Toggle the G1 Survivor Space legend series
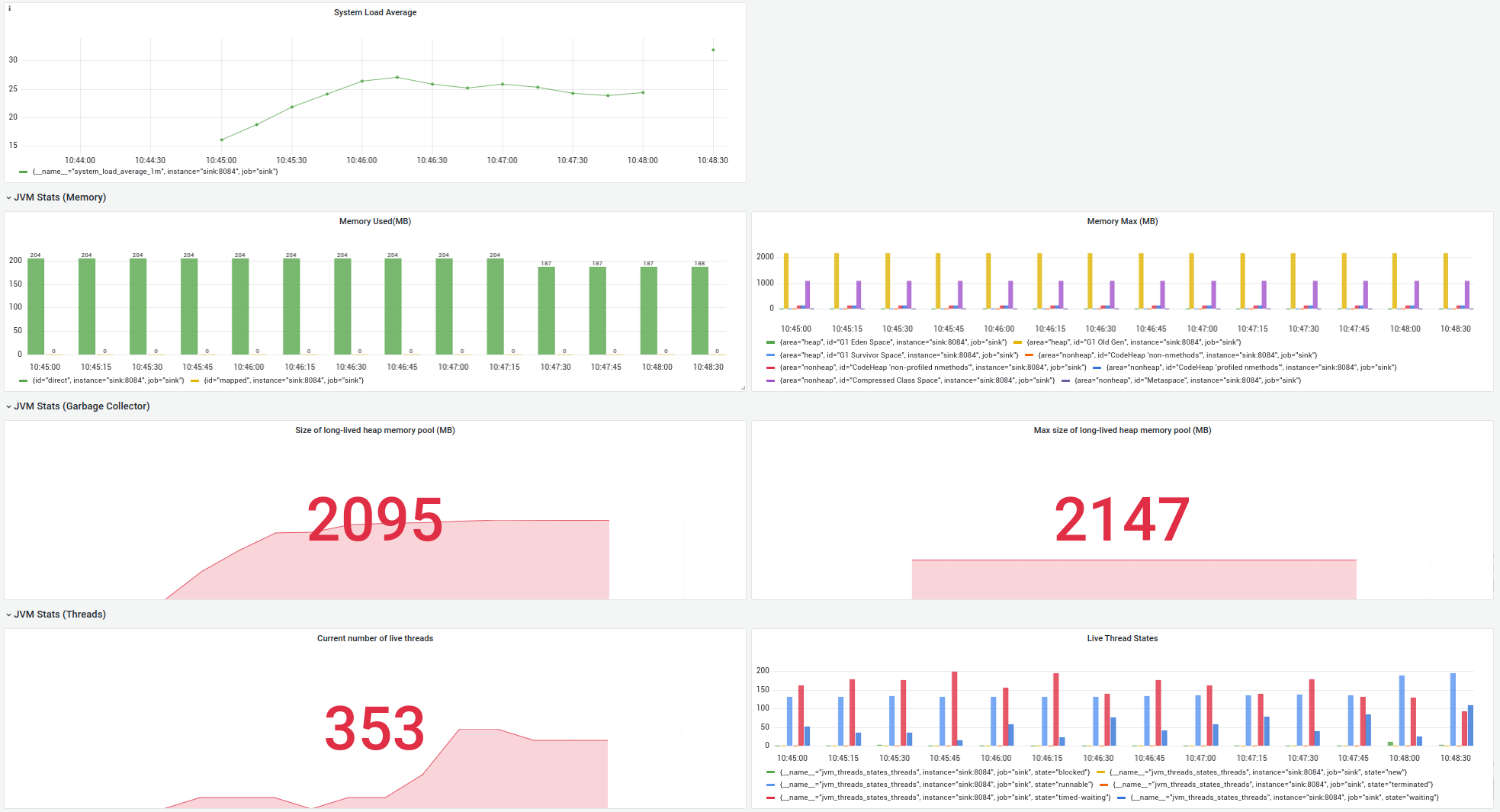 click(x=898, y=355)
